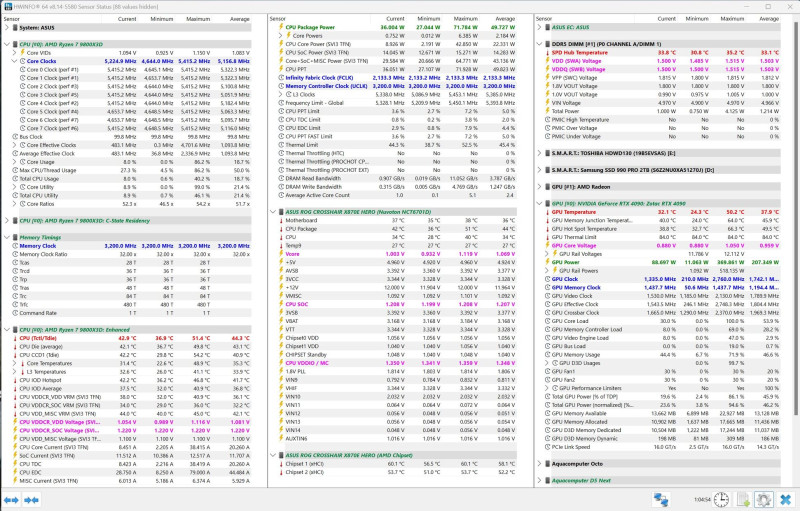Select the Command Rate row
This screenshot has height=511, width=800.
click(x=132, y=313)
